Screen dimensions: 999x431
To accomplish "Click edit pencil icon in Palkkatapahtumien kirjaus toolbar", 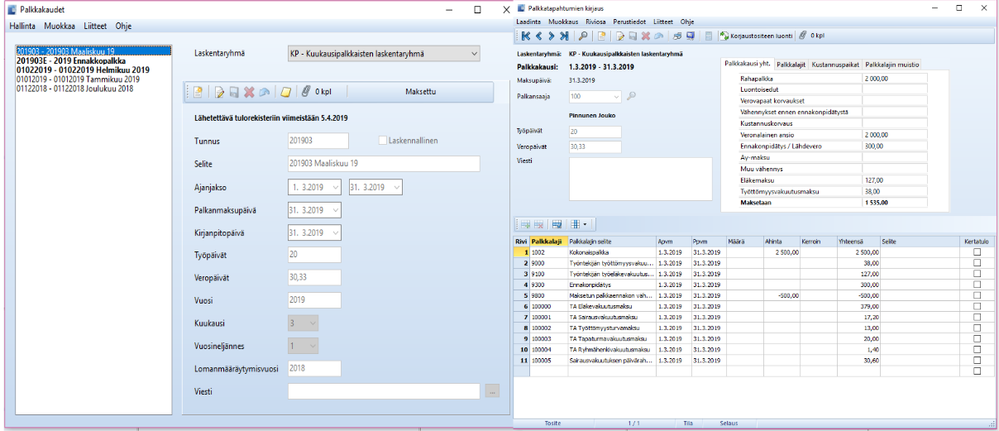I will coord(620,36).
